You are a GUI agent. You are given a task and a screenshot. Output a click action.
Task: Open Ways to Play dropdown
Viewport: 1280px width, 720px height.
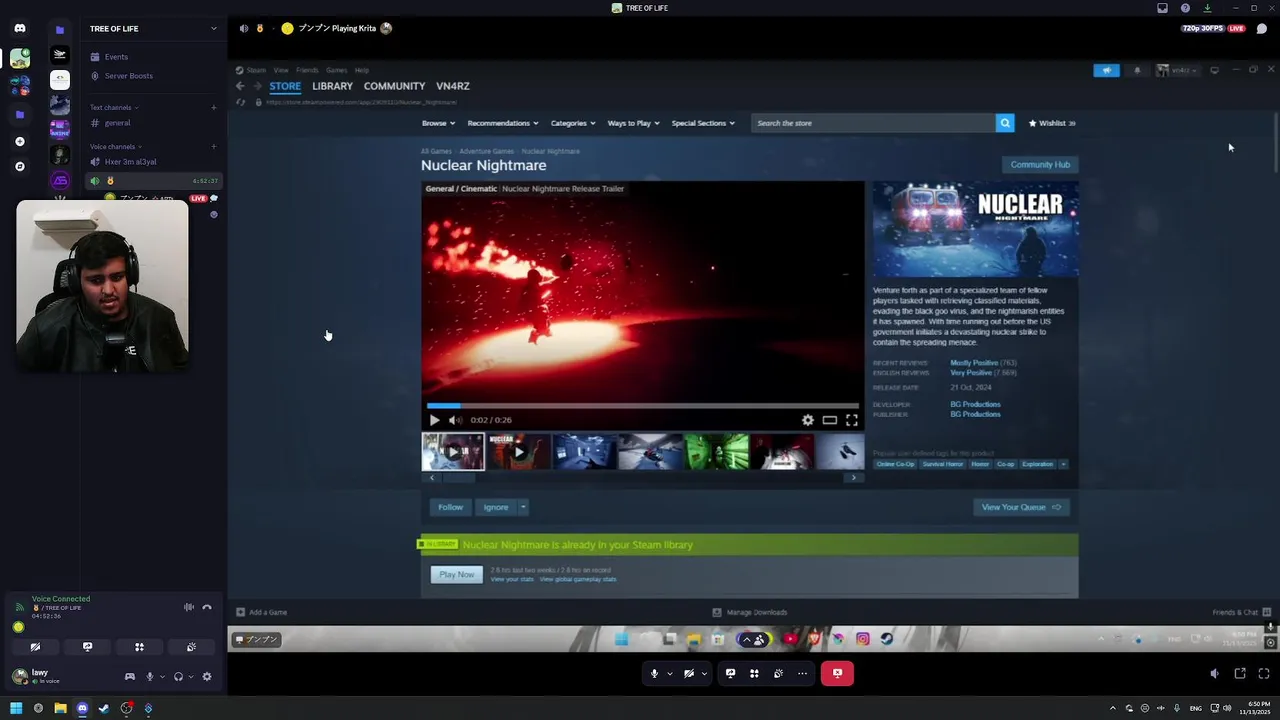[x=634, y=123]
